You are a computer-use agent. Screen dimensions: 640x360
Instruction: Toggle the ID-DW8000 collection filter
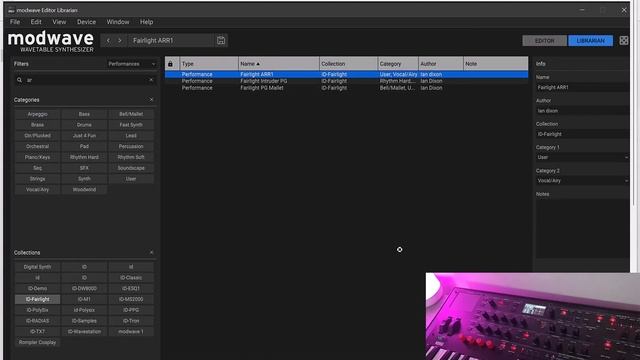pos(84,289)
